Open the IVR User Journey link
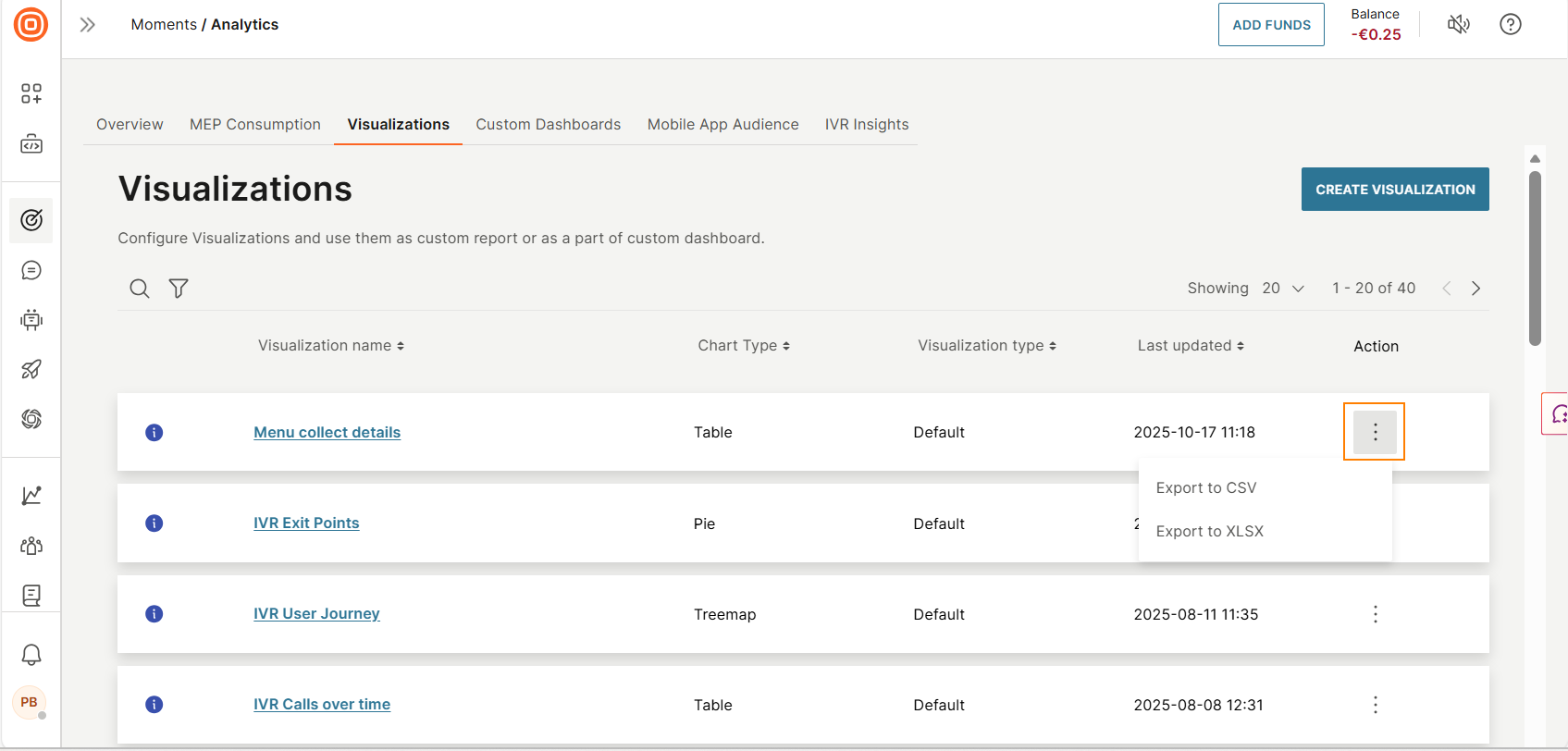 coord(316,613)
